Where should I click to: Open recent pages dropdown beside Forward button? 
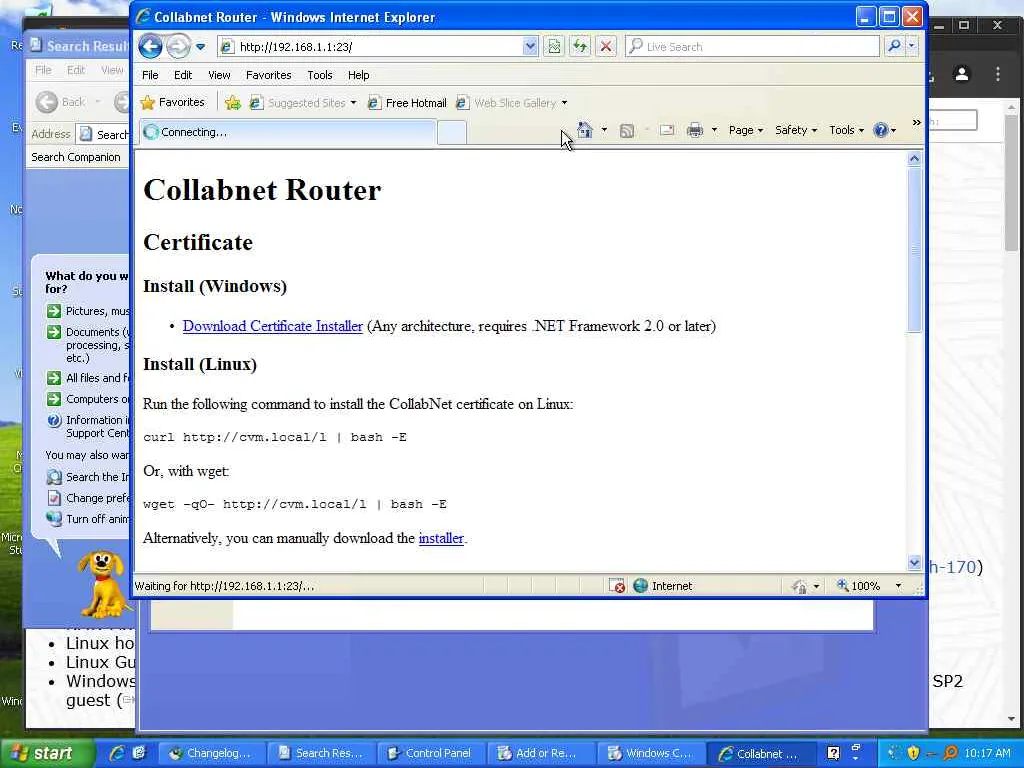point(200,47)
